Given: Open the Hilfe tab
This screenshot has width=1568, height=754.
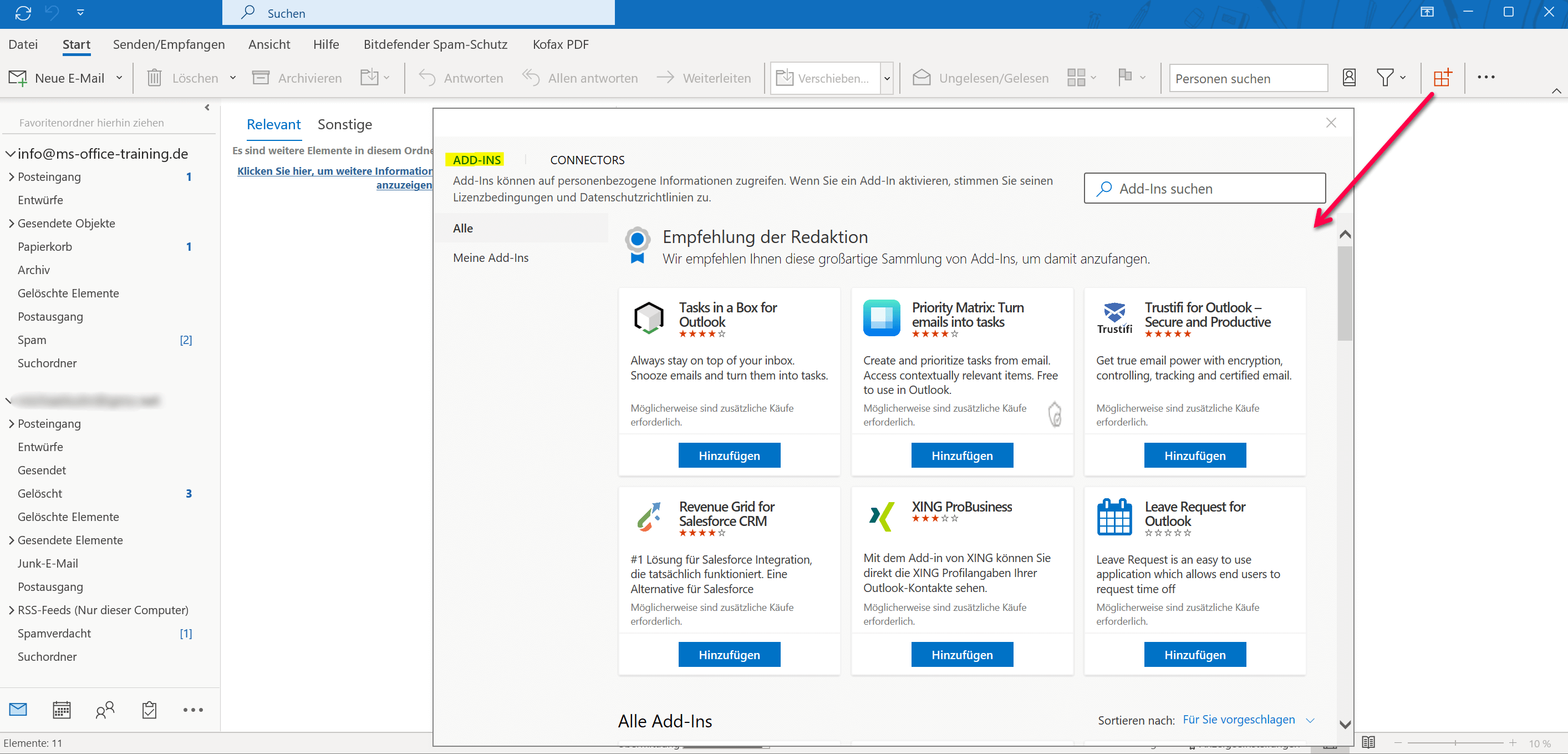Looking at the screenshot, I should click(x=325, y=44).
